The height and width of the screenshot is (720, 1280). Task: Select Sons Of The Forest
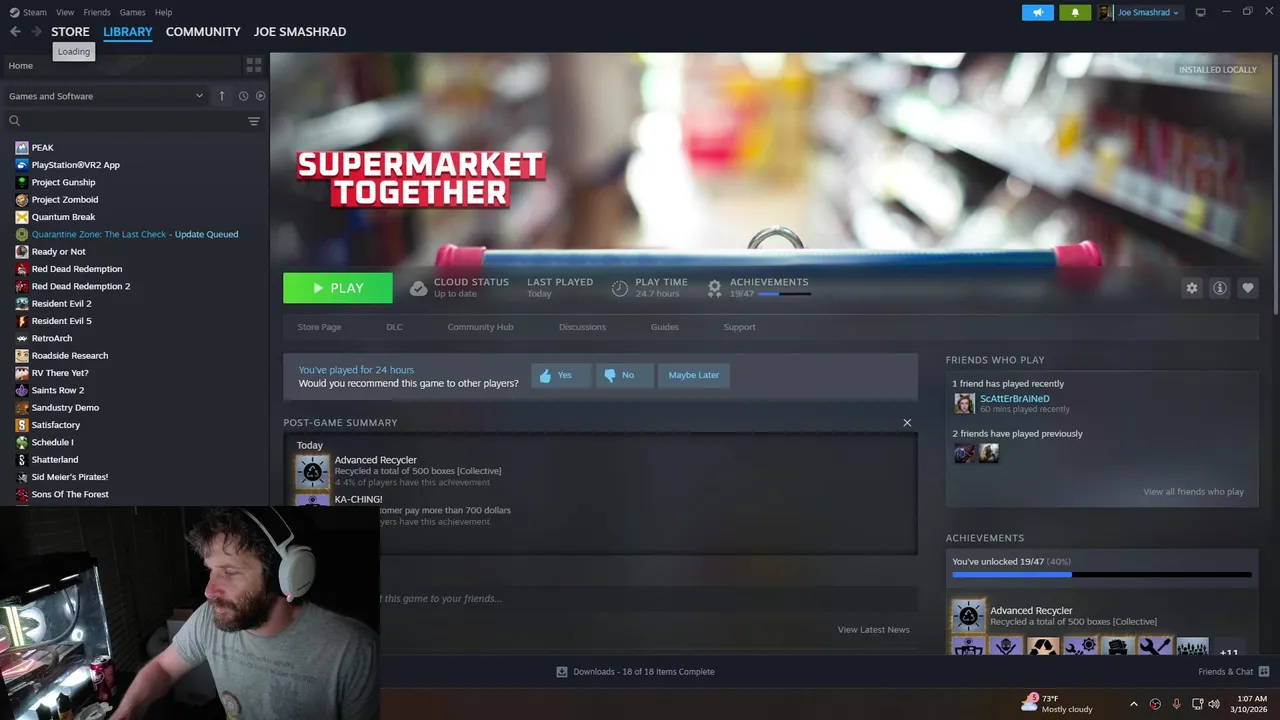click(70, 494)
